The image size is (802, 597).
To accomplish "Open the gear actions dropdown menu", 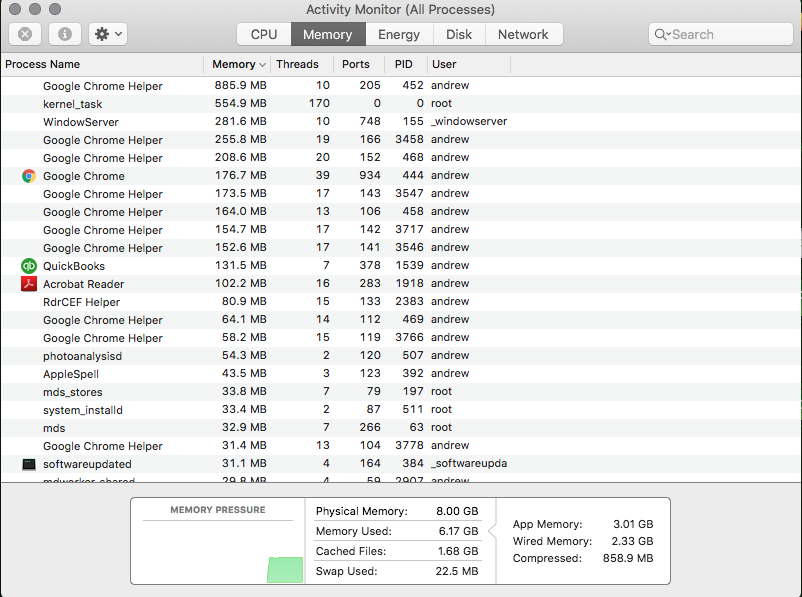I will click(108, 34).
